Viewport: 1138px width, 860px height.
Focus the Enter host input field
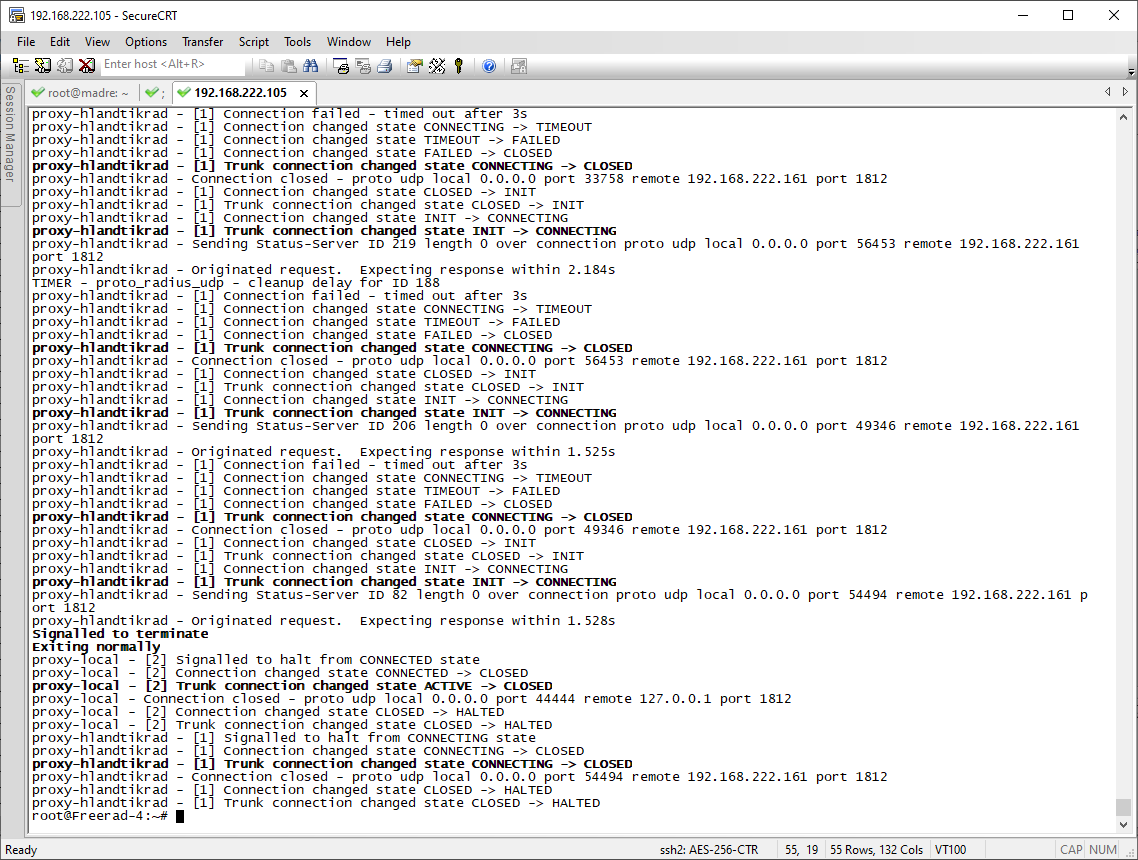[x=173, y=65]
